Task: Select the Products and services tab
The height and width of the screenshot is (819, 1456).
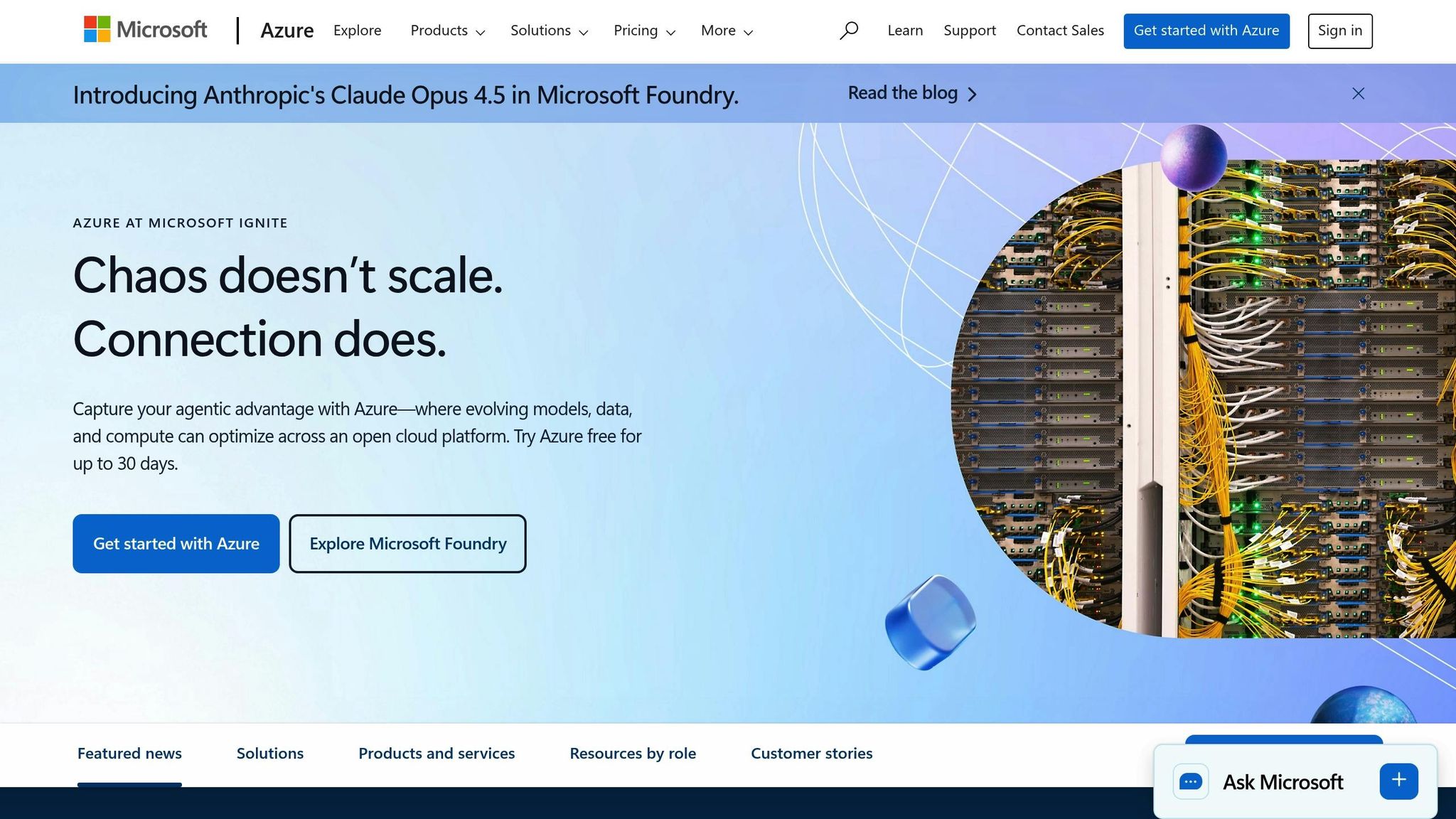Action: [437, 753]
